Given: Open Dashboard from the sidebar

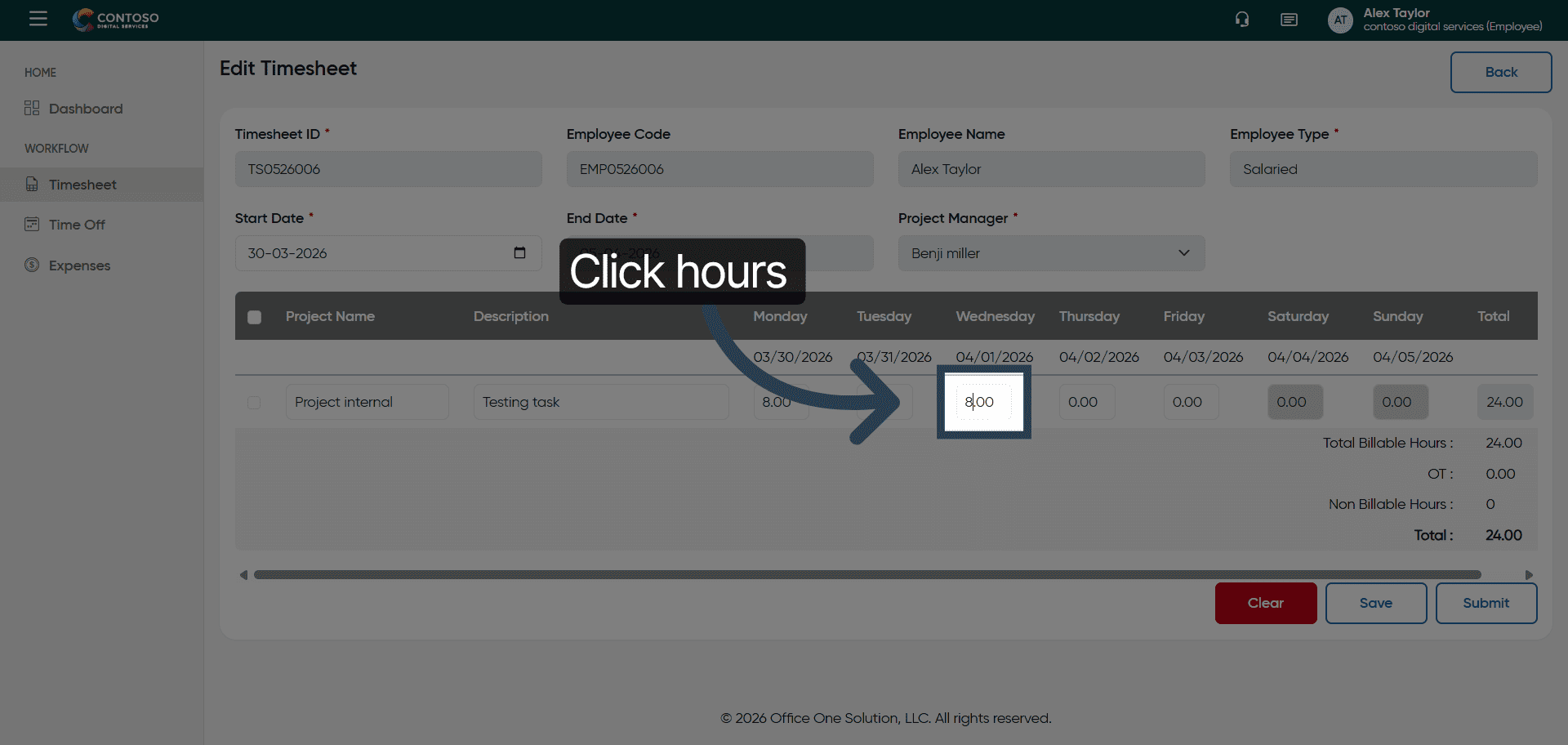Looking at the screenshot, I should tap(85, 109).
